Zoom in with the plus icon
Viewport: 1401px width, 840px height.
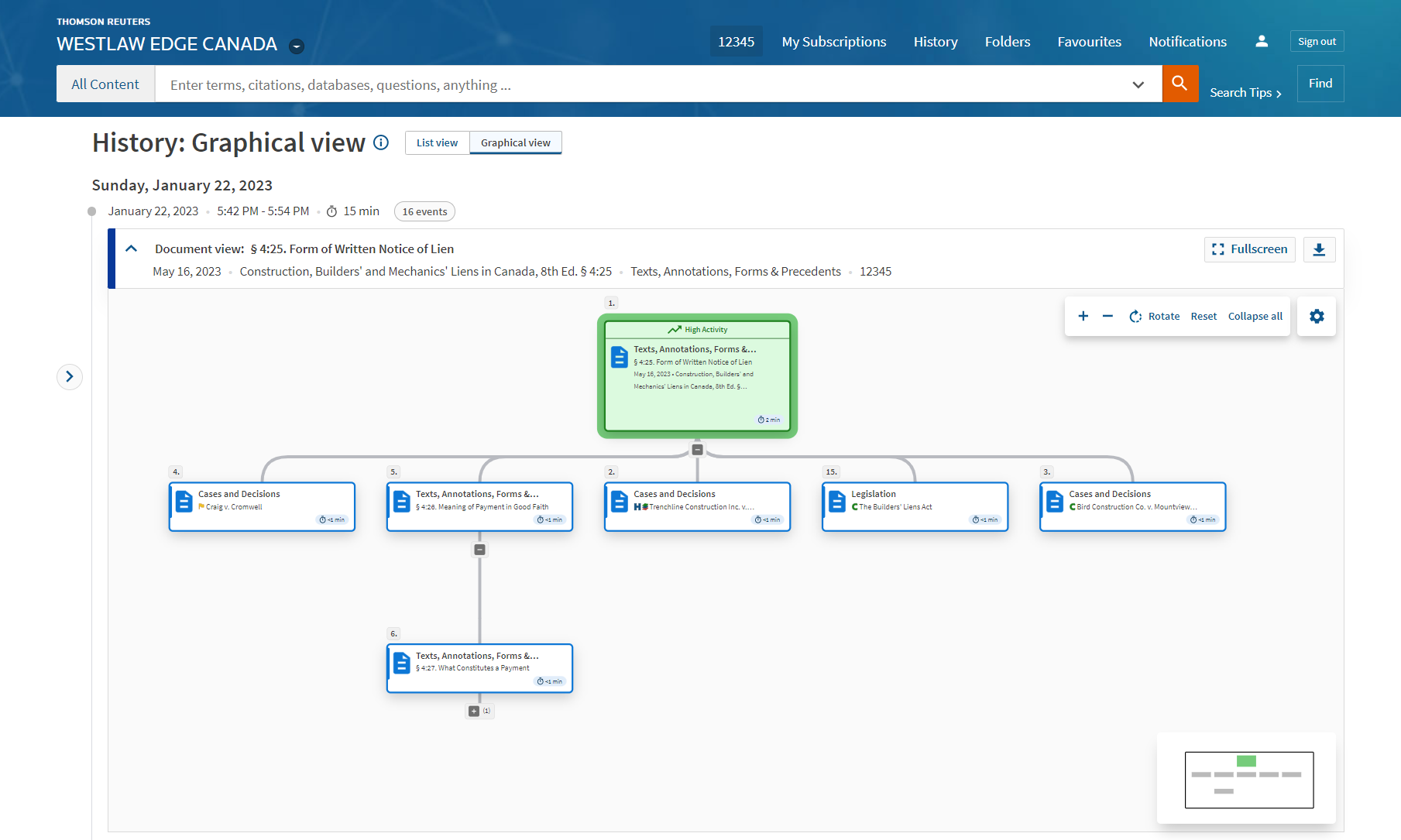click(1083, 316)
